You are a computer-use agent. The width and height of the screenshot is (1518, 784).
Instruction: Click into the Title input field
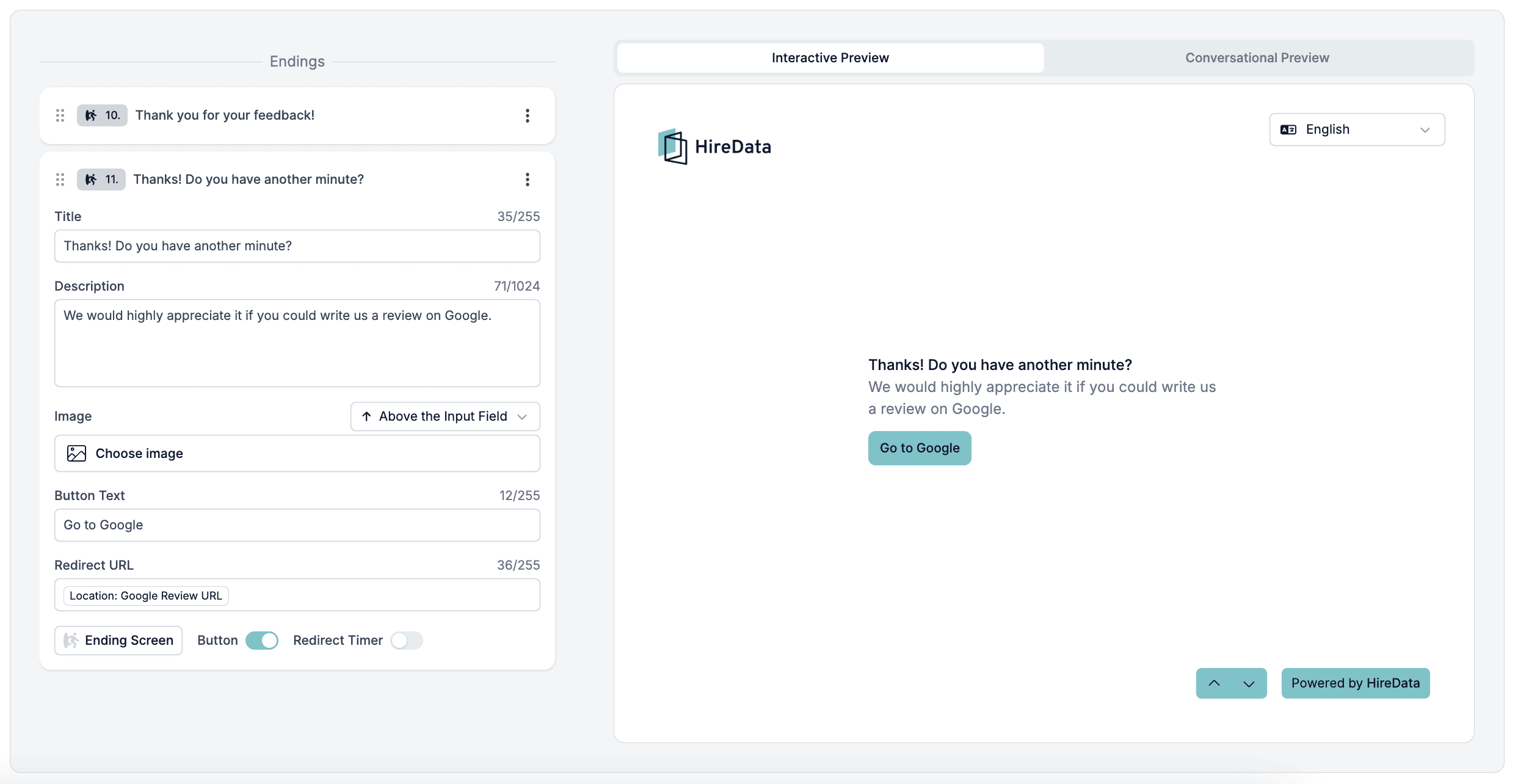297,246
